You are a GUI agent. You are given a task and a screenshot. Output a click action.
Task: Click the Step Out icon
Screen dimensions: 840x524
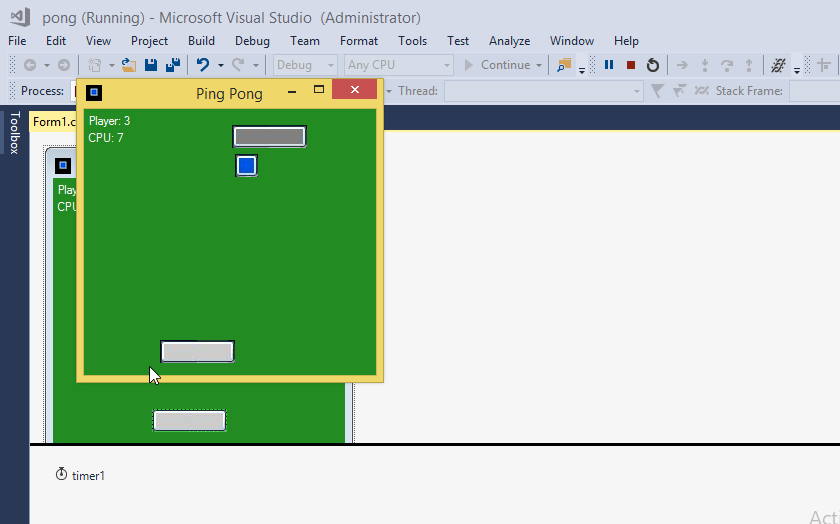pyautogui.click(x=749, y=65)
